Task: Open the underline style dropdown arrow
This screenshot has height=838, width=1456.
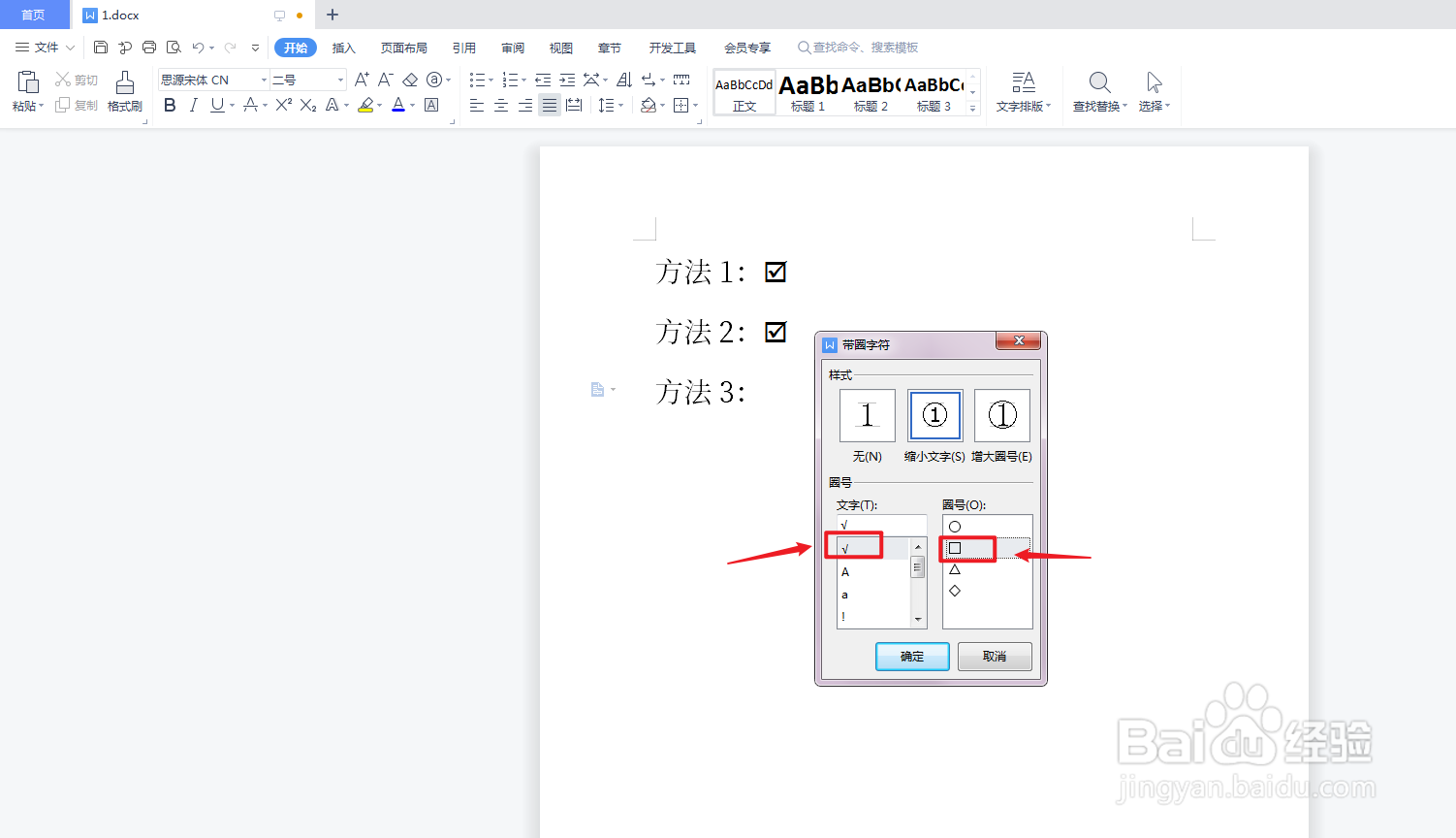Action: pyautogui.click(x=233, y=106)
